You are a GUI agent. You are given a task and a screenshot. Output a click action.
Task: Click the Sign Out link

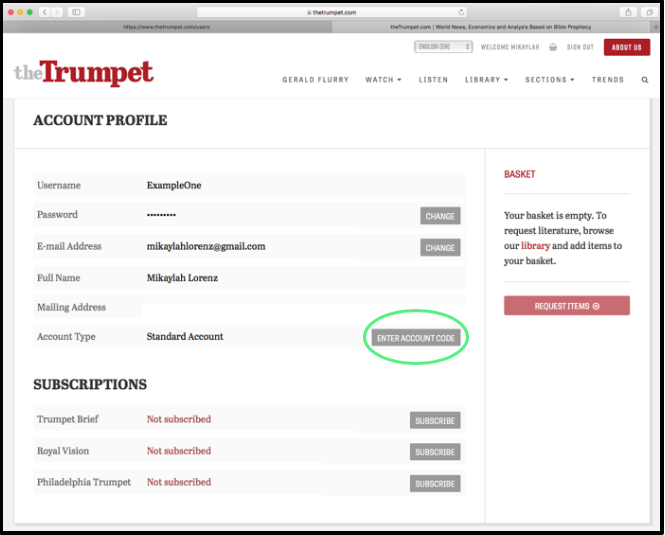[580, 47]
